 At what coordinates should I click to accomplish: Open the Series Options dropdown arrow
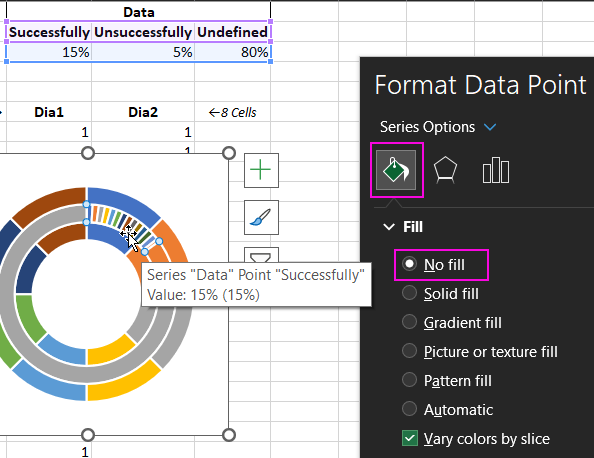pos(490,127)
